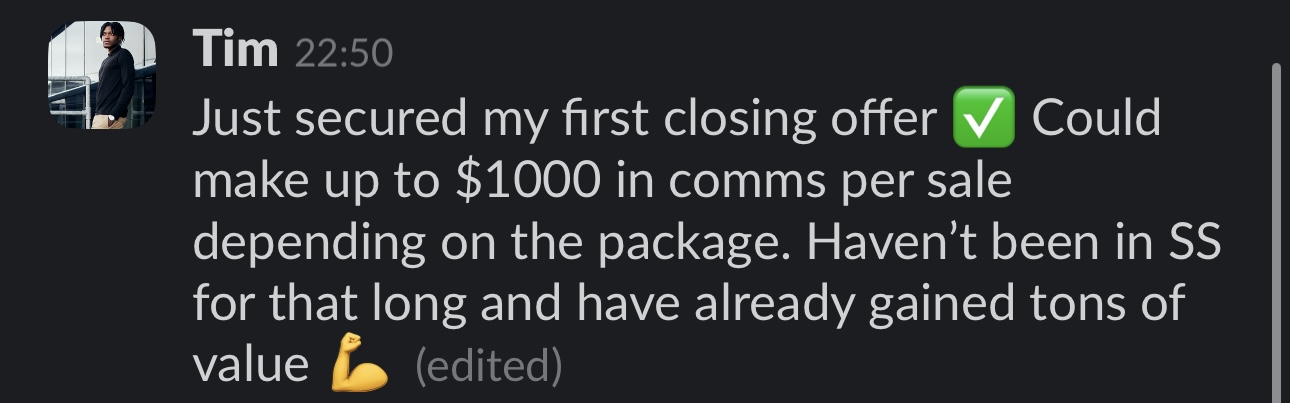Screen dimensions: 1290x403
Task: Click the sender name Tim
Action: click(236, 50)
